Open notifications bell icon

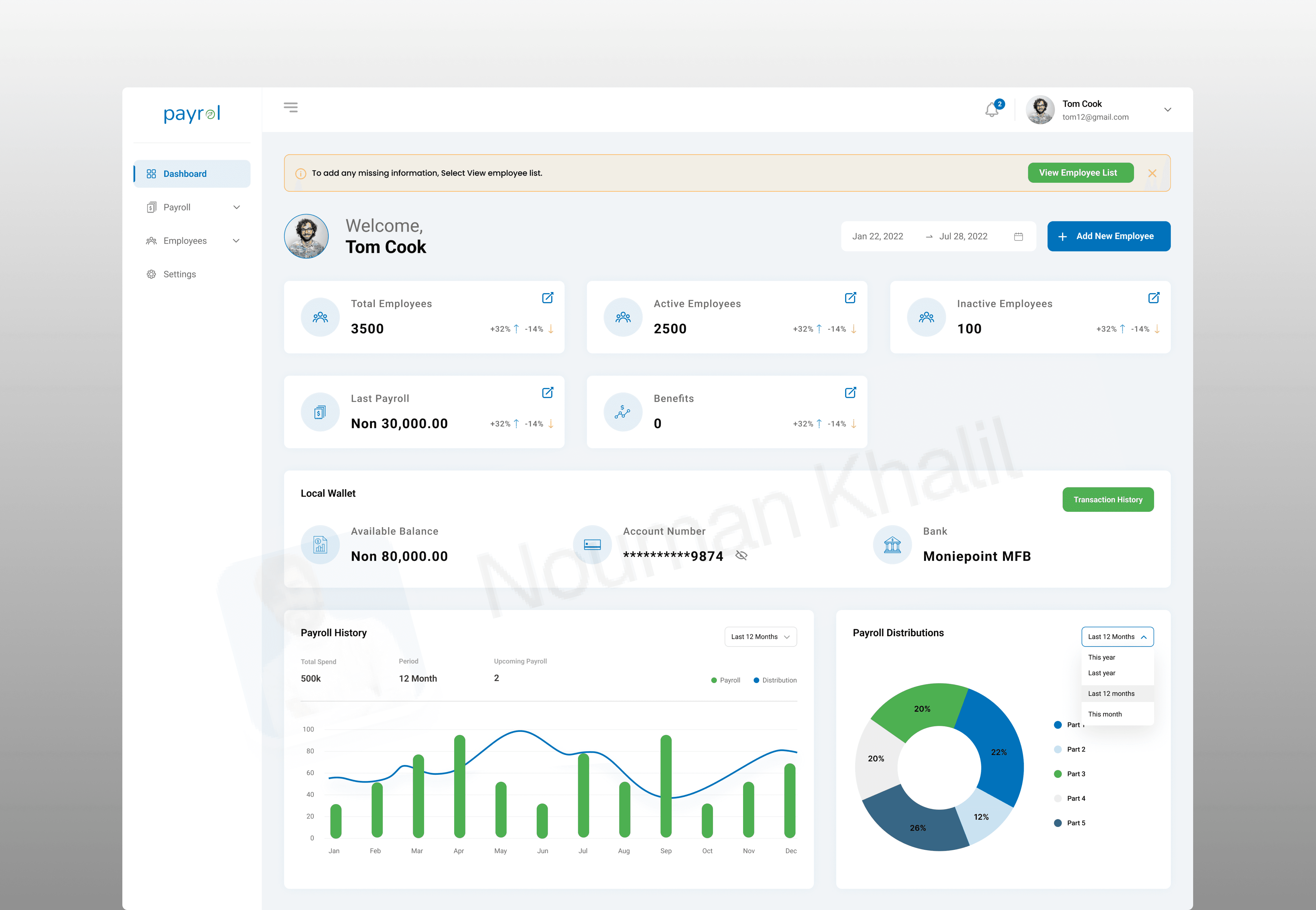992,110
